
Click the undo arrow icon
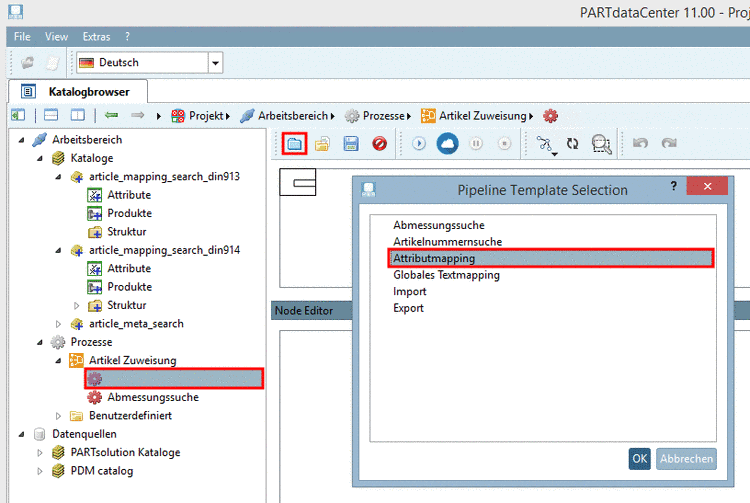(x=640, y=143)
